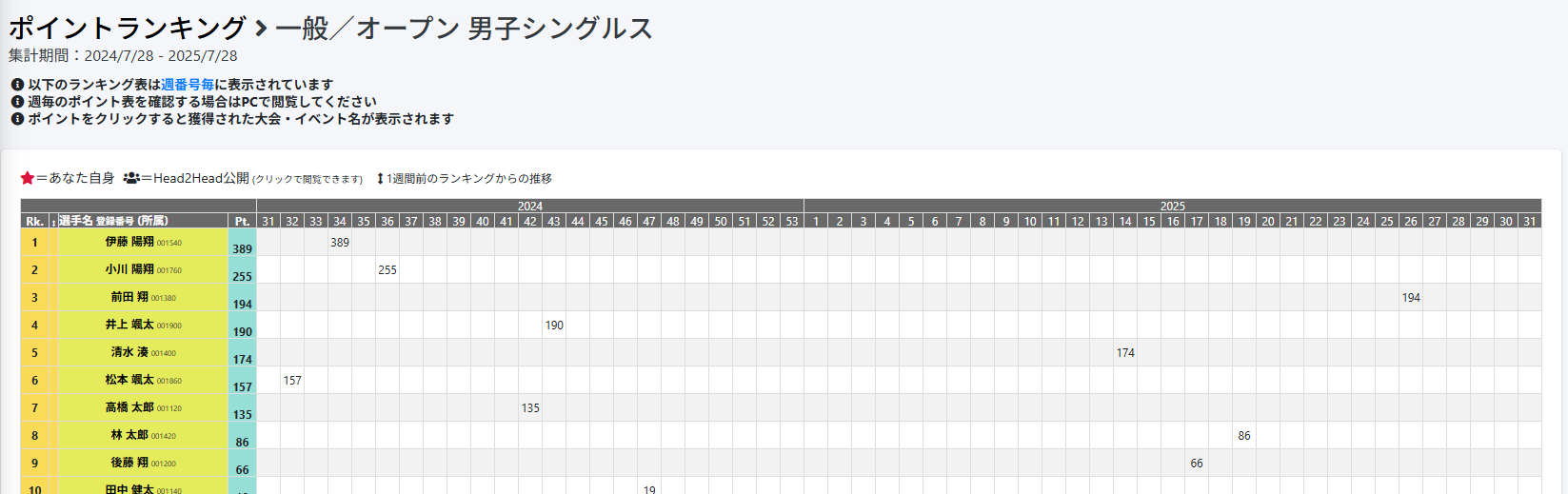Click the Pt. column header
The image size is (1568, 494).
(242, 221)
